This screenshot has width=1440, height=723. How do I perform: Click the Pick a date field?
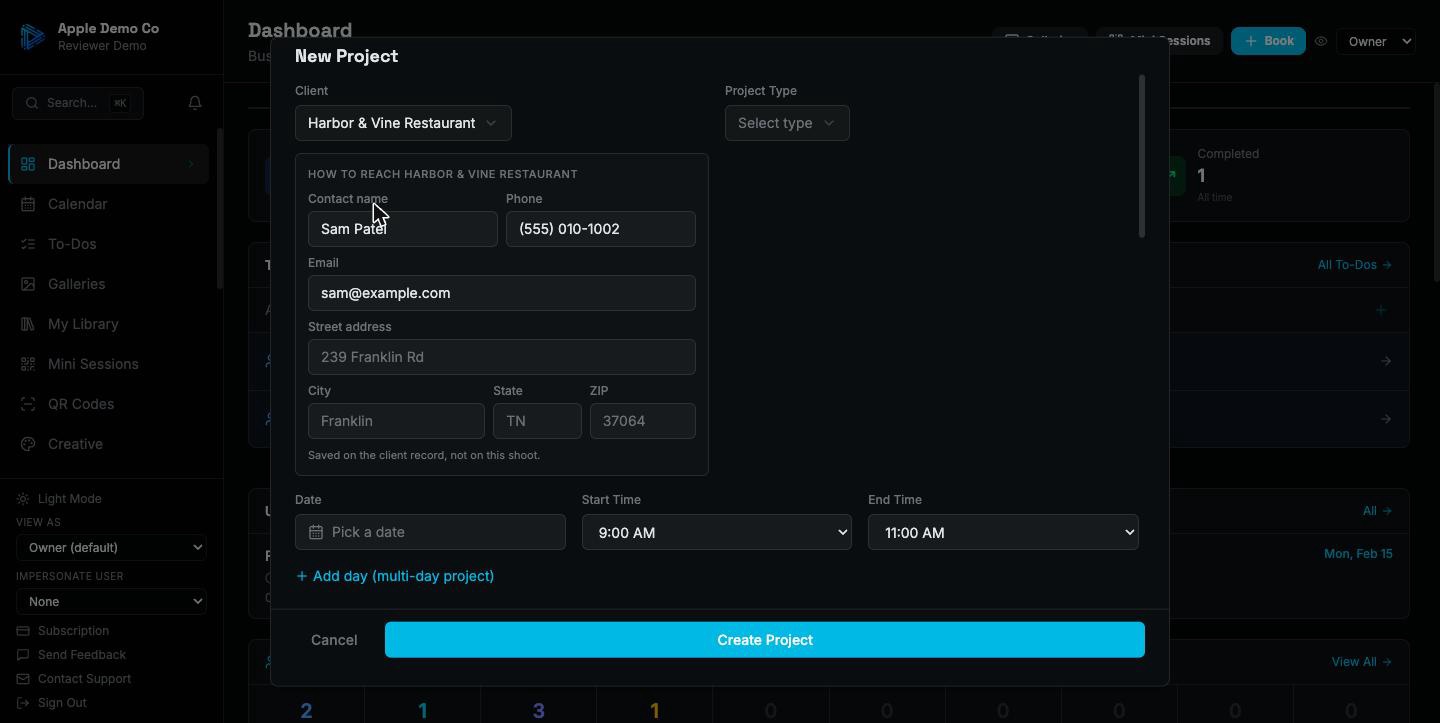click(x=430, y=532)
